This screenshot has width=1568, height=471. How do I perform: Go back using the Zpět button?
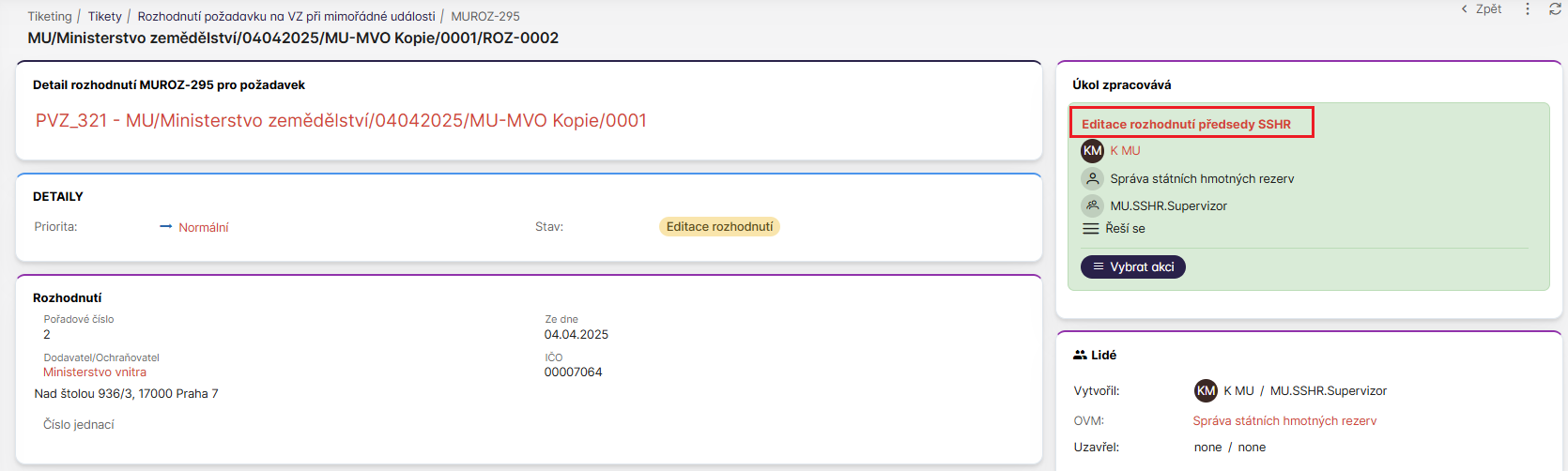pyautogui.click(x=1482, y=9)
